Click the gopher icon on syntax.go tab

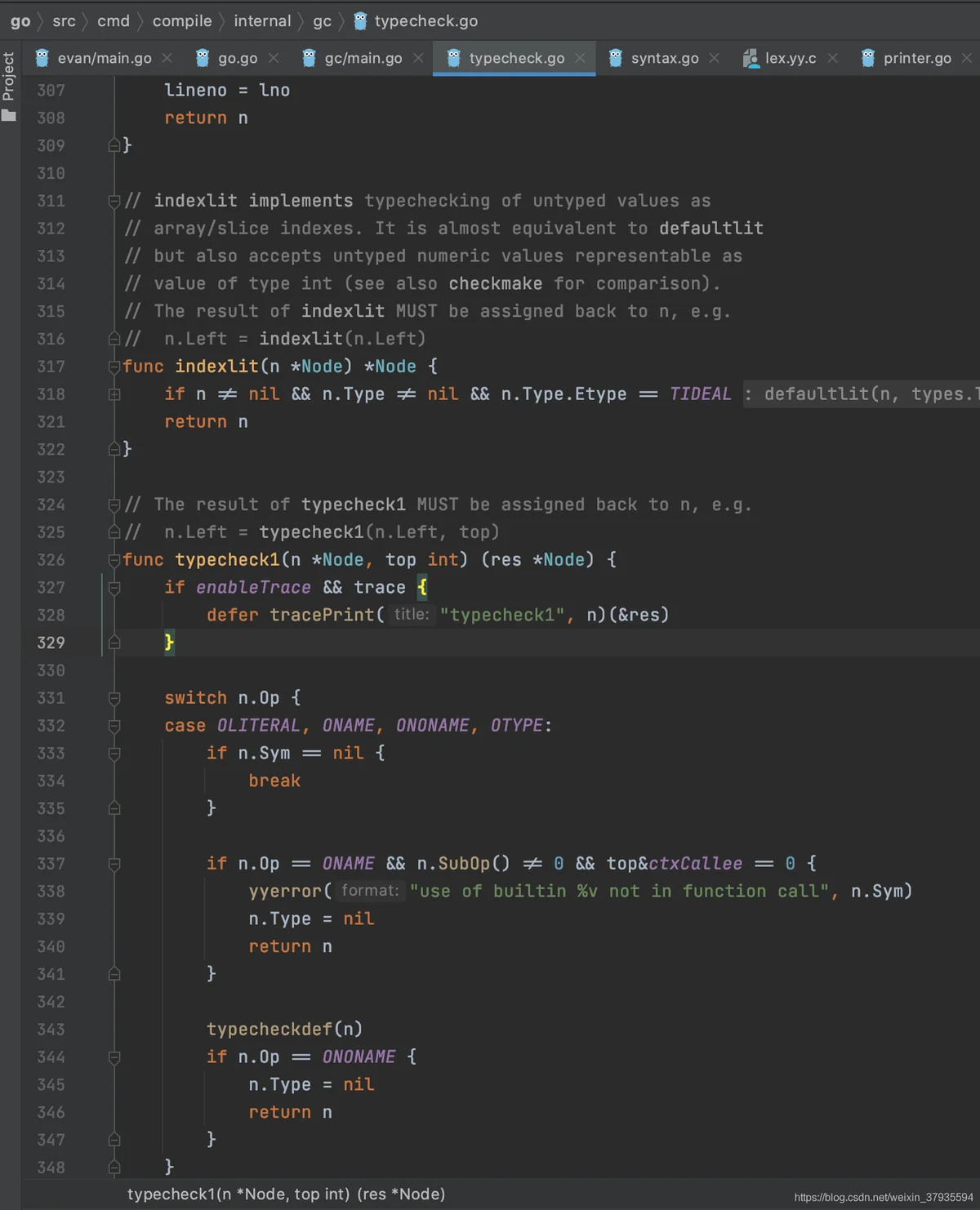616,57
